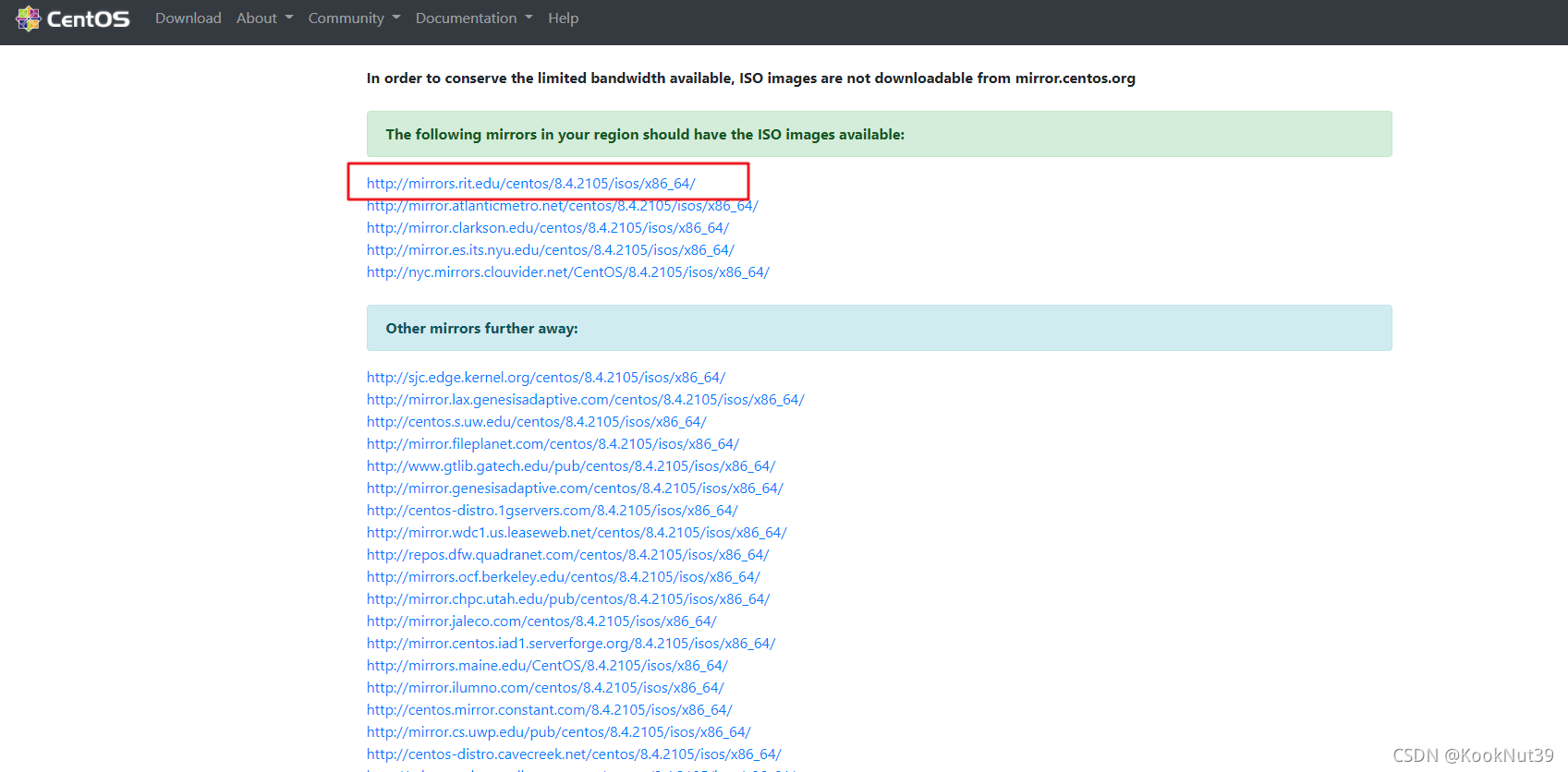Click the bandwidth notice sentence about ISO images
This screenshot has width=1568, height=772.
[751, 78]
